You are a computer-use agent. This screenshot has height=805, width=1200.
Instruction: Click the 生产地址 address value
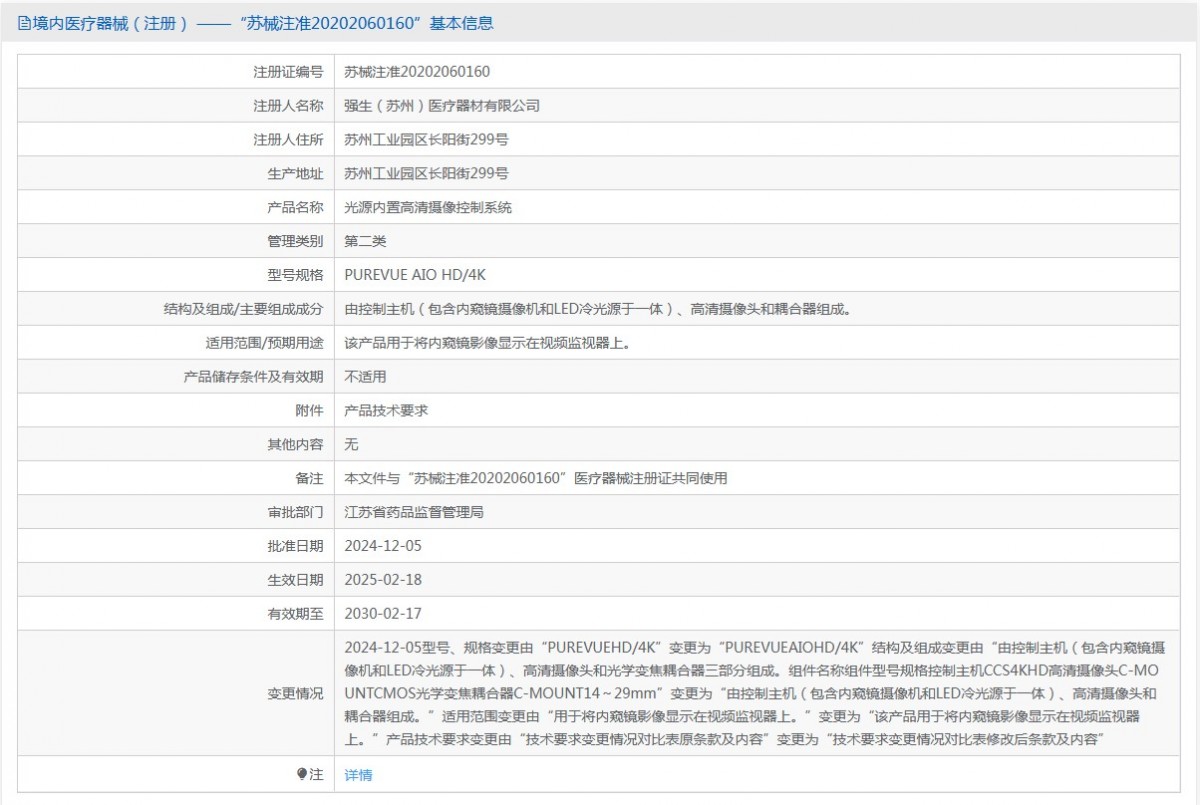[x=427, y=174]
